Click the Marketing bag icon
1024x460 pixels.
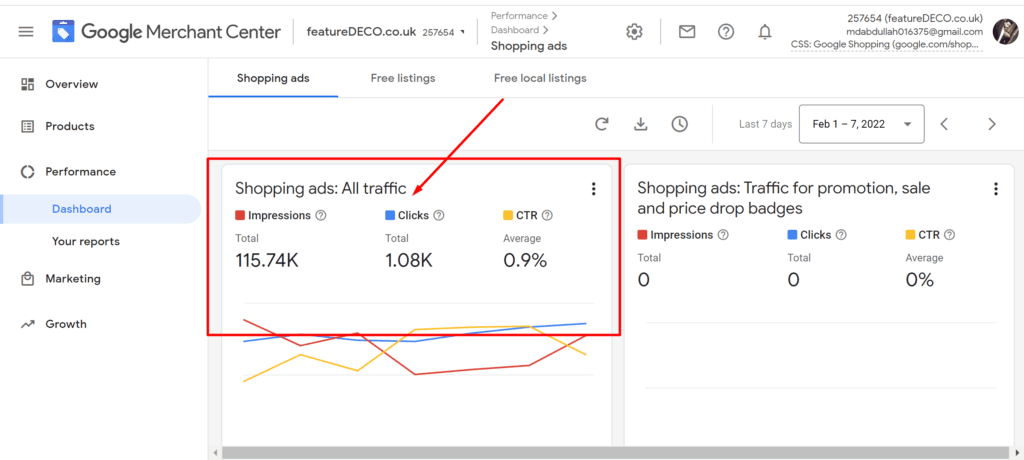(27, 279)
